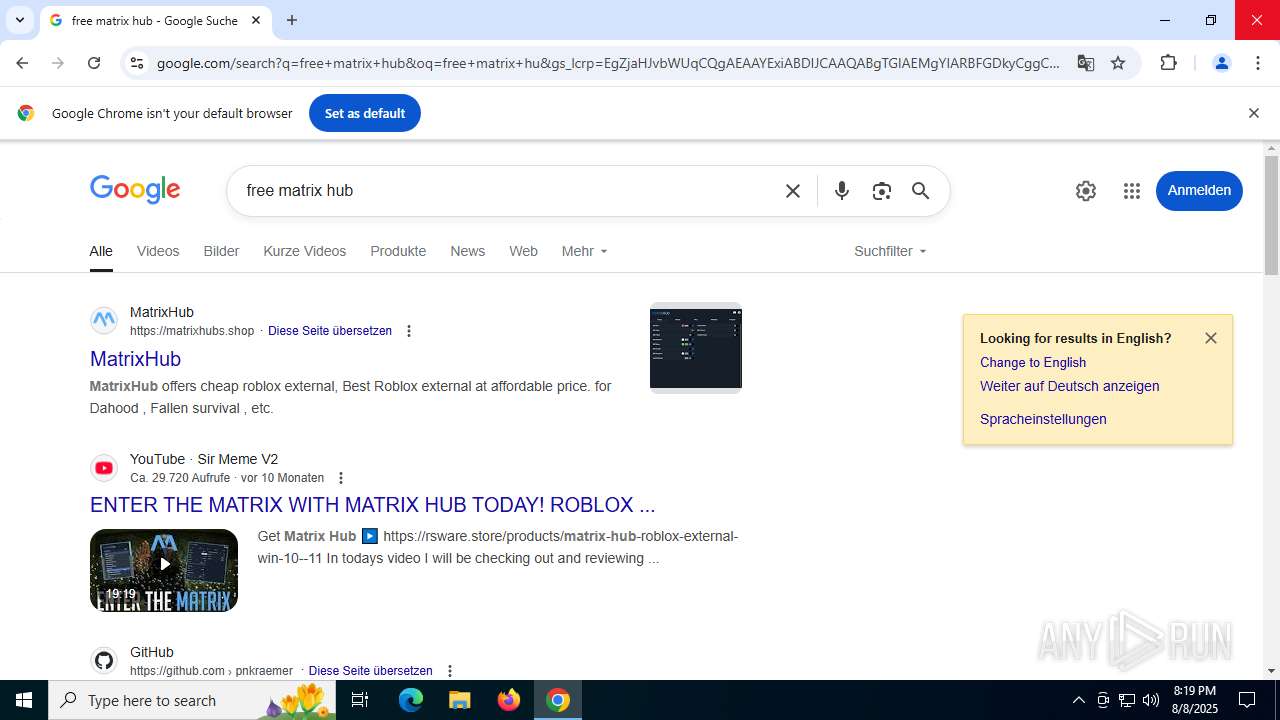This screenshot has height=720, width=1280.
Task: Open the Extensions puzzle icon
Action: (1168, 63)
